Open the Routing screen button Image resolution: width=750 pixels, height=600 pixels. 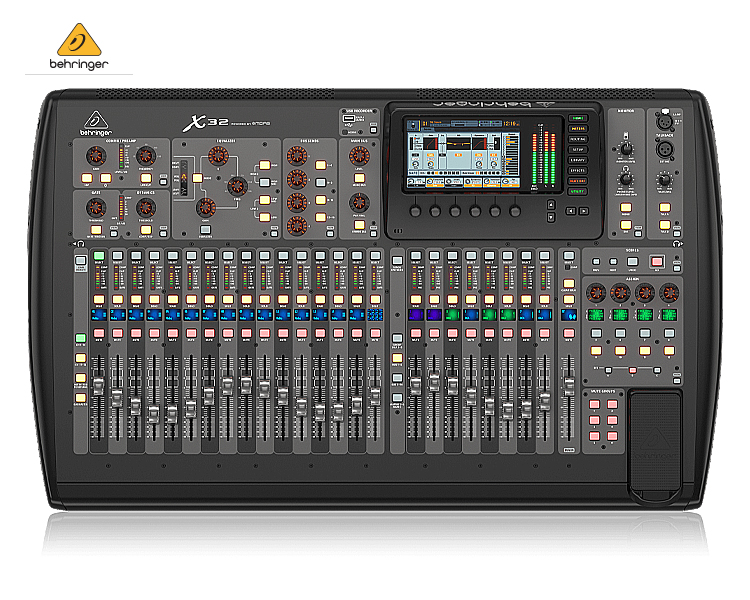(x=578, y=139)
